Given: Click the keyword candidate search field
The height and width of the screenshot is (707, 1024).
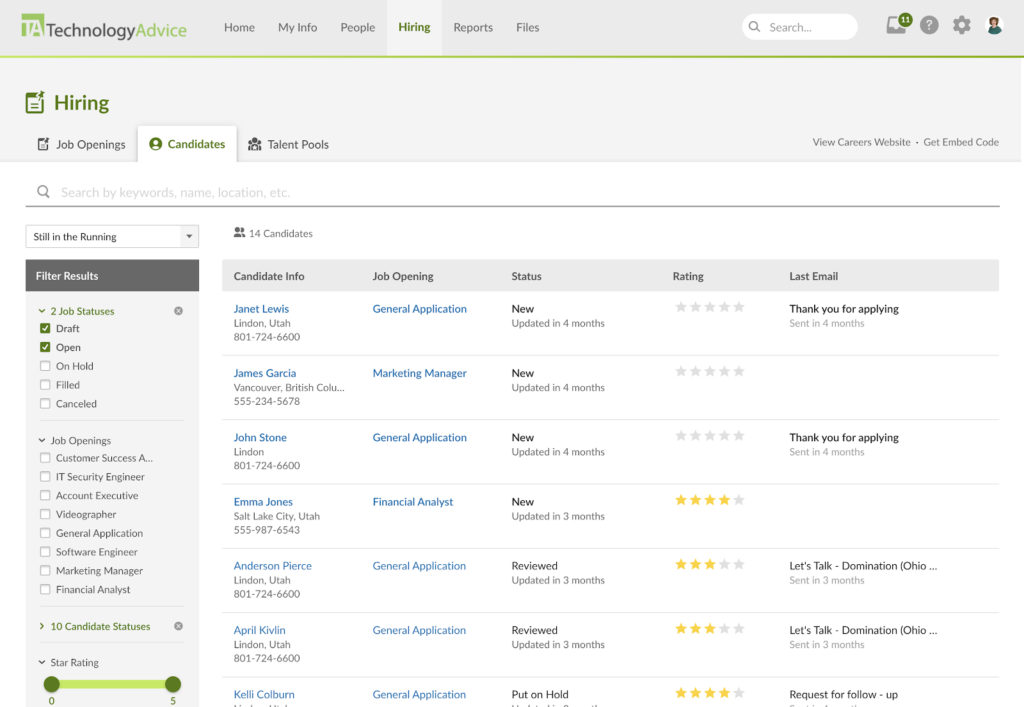Looking at the screenshot, I should click(512, 192).
